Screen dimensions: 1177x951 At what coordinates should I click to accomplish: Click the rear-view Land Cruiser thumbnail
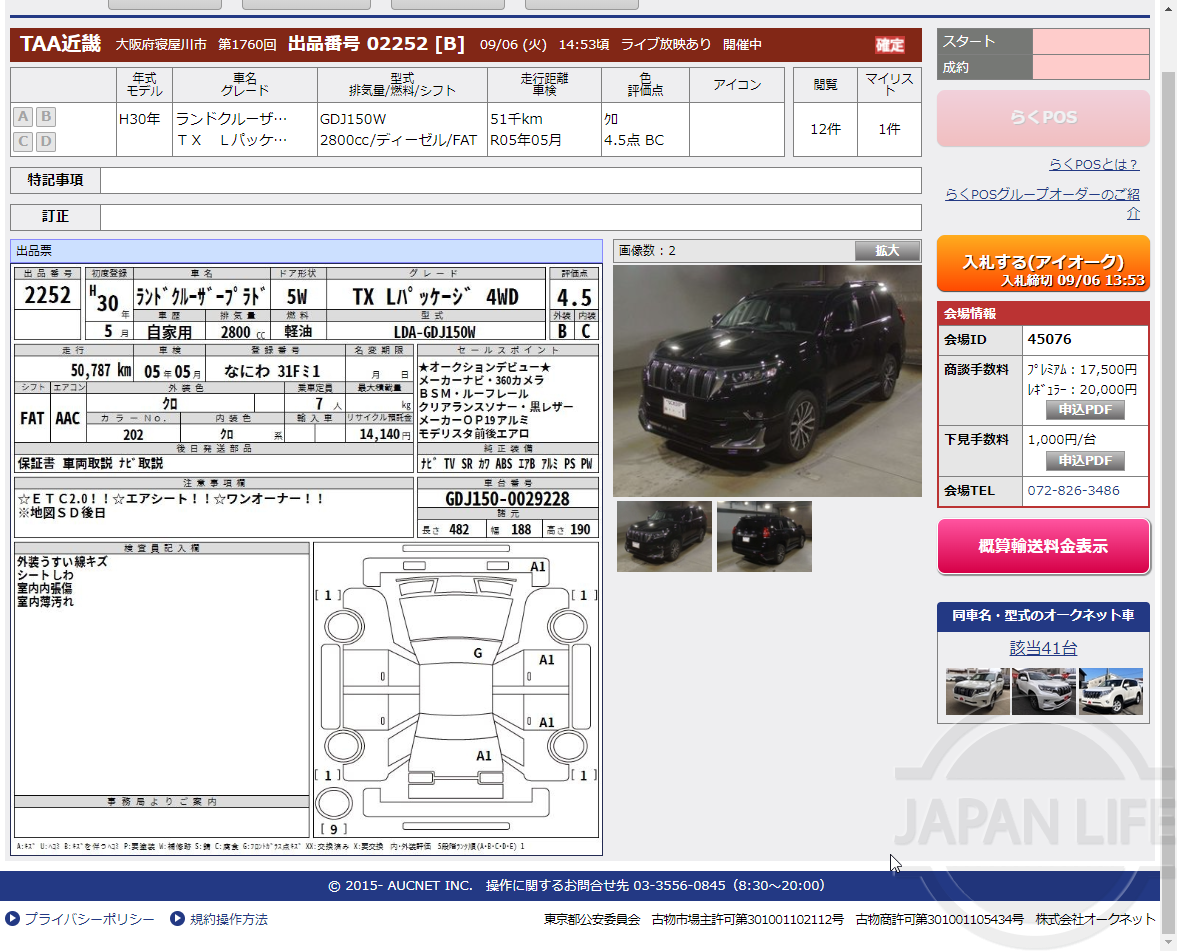764,536
